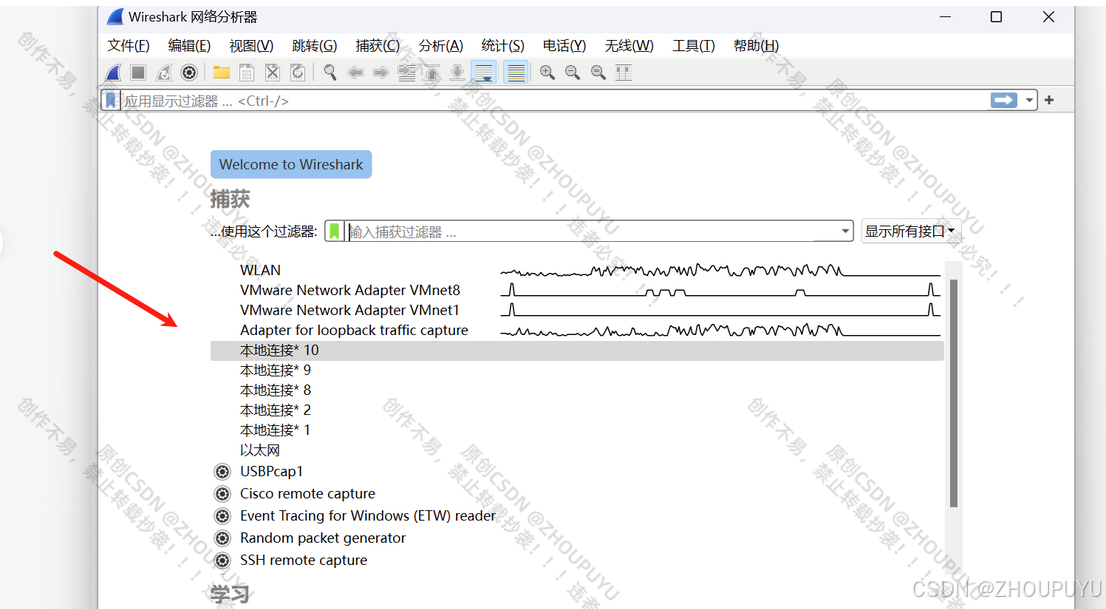Apply the display filter arrow button

(1004, 100)
